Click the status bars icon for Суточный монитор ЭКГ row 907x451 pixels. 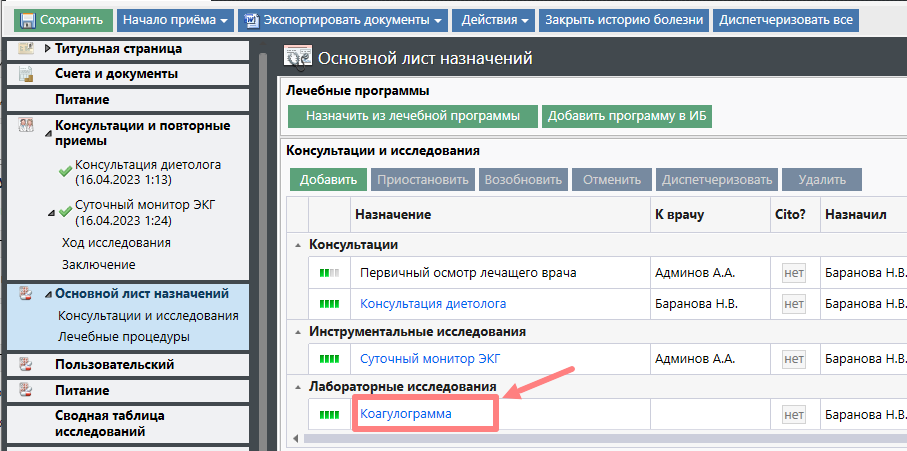329,358
